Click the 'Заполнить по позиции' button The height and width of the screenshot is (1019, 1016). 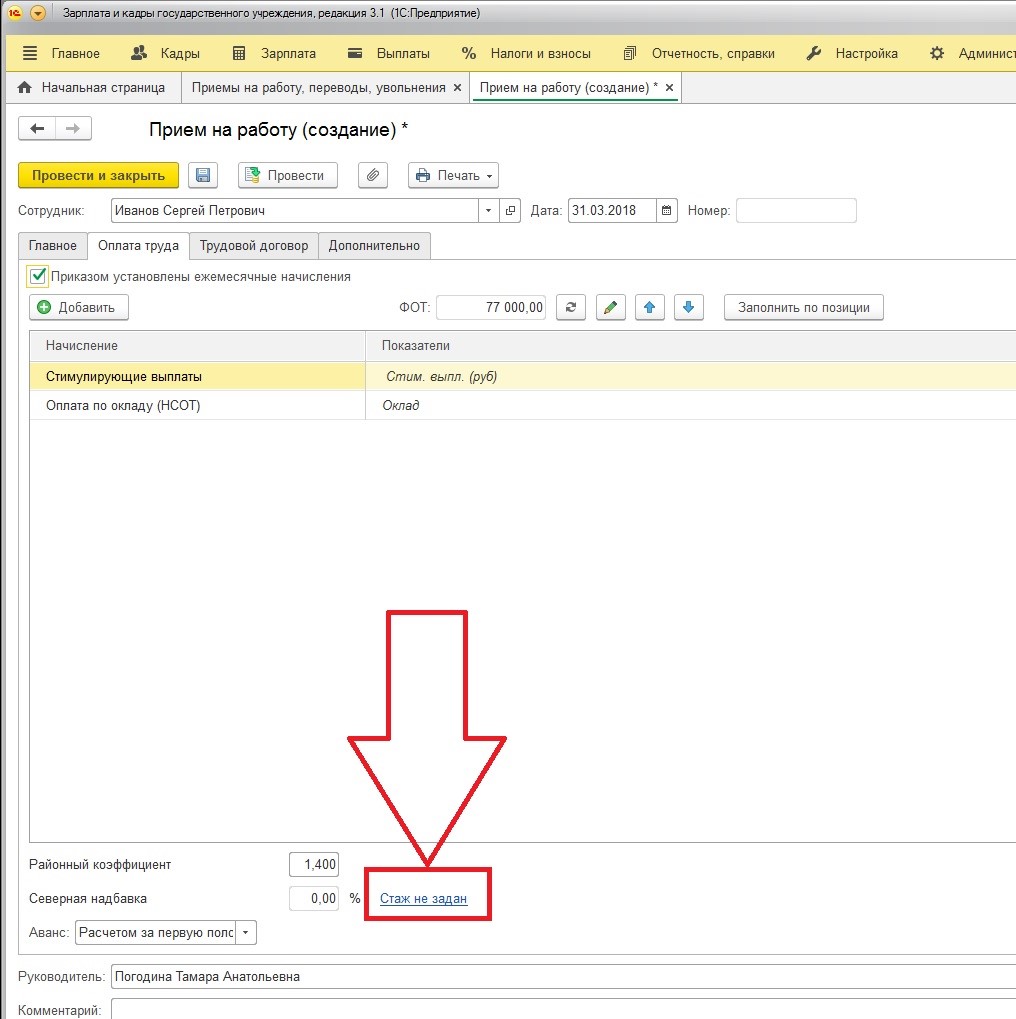point(803,307)
